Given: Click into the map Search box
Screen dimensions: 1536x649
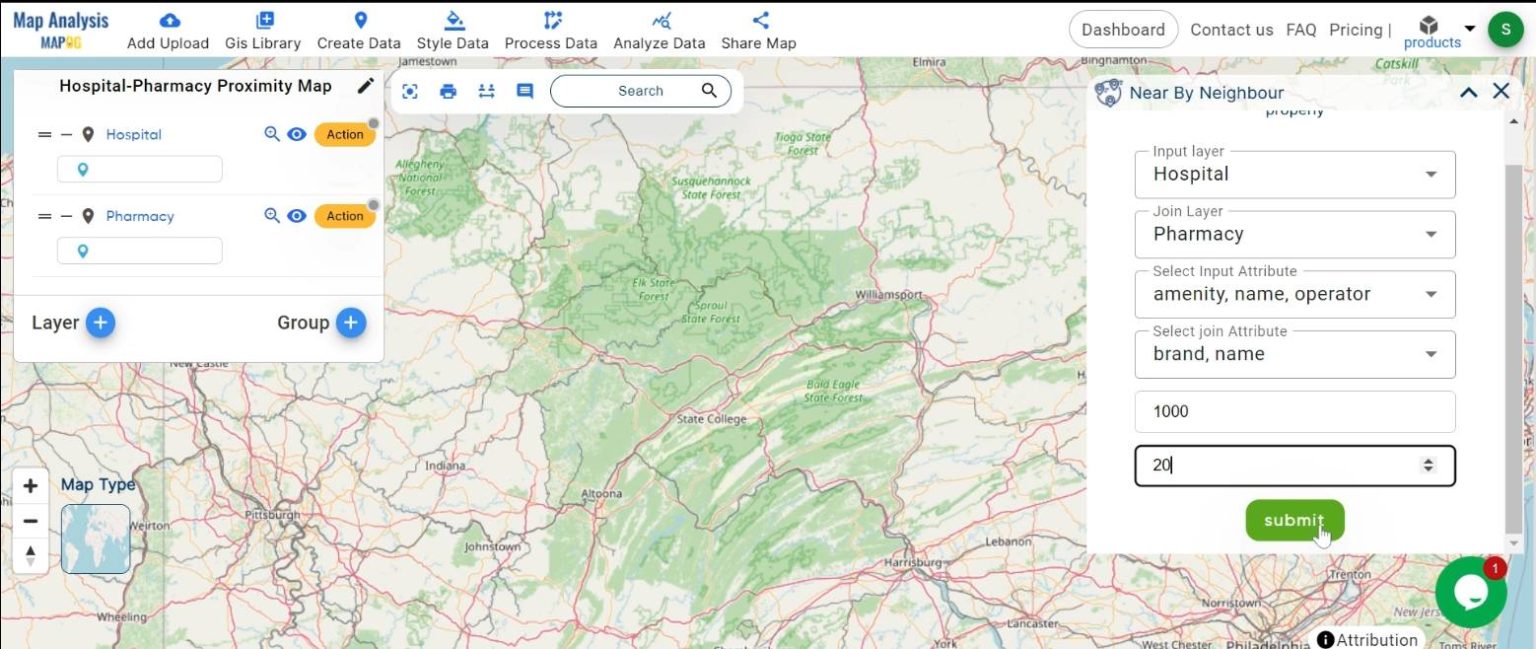Looking at the screenshot, I should coord(640,91).
